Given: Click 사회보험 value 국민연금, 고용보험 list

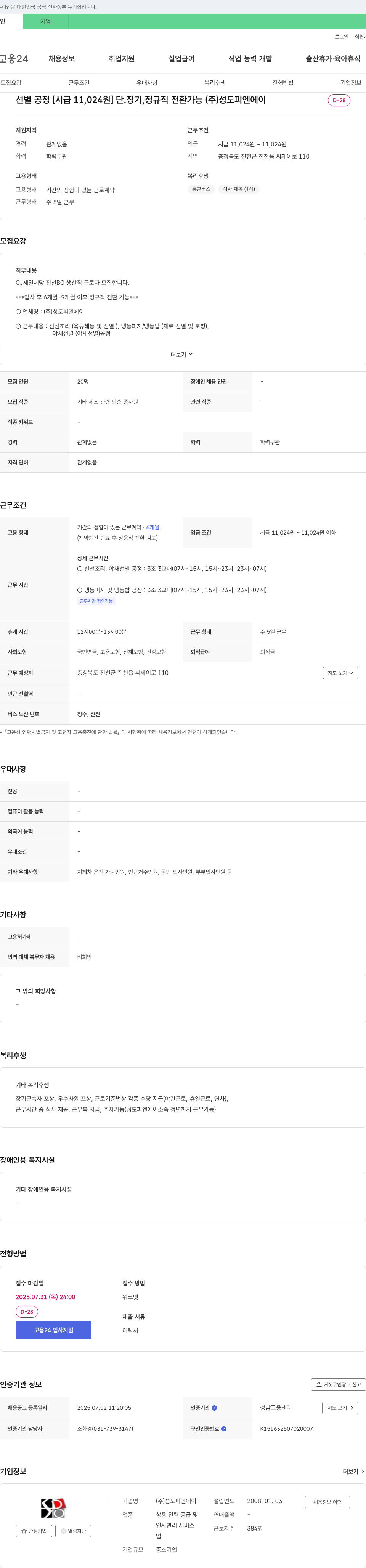Looking at the screenshot, I should point(122,652).
